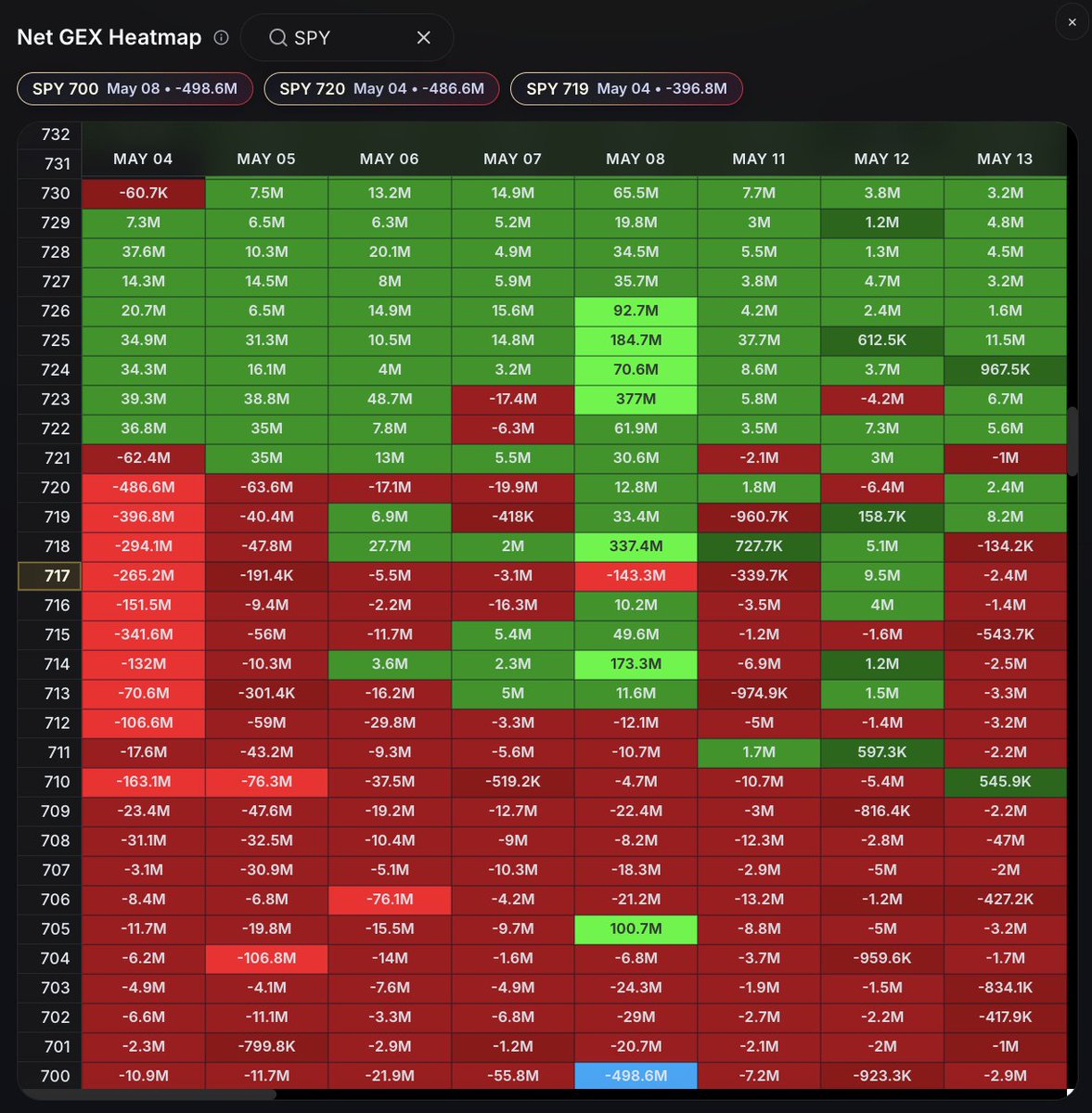Click the 48.7M cell at strike 723
Viewport: 1092px width, 1113px height.
[390, 399]
